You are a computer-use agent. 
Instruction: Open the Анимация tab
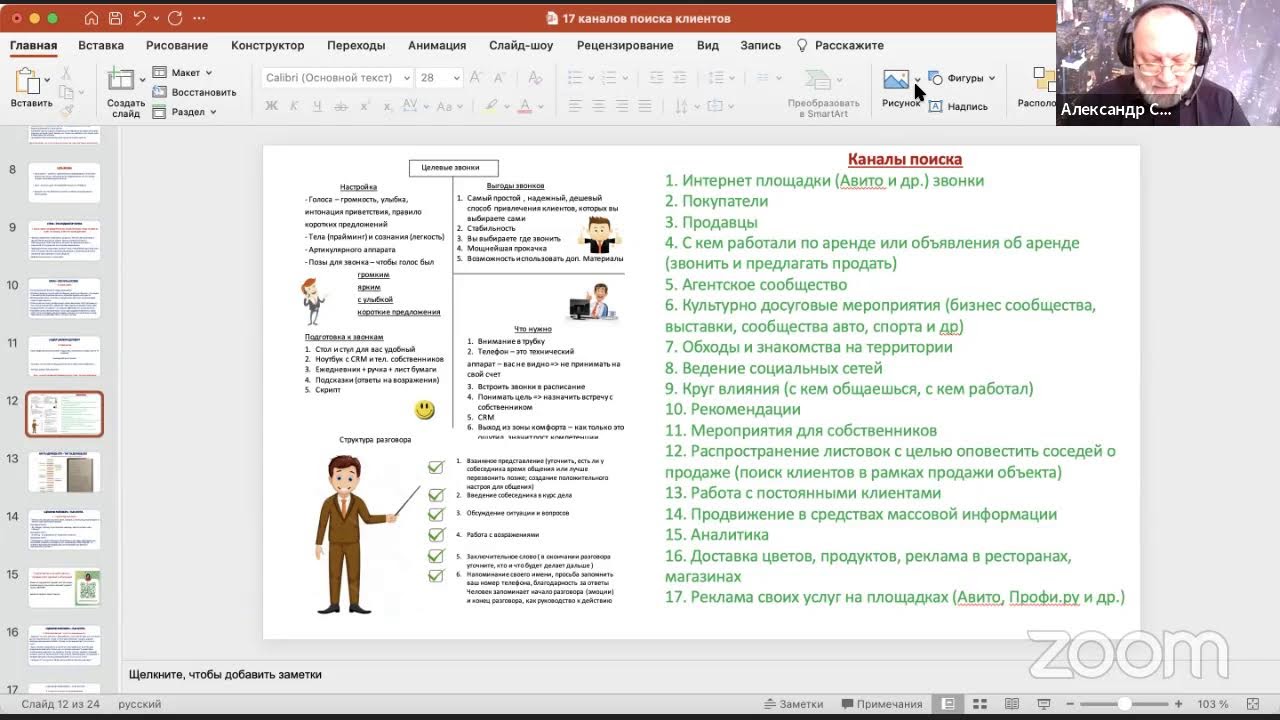coord(437,45)
